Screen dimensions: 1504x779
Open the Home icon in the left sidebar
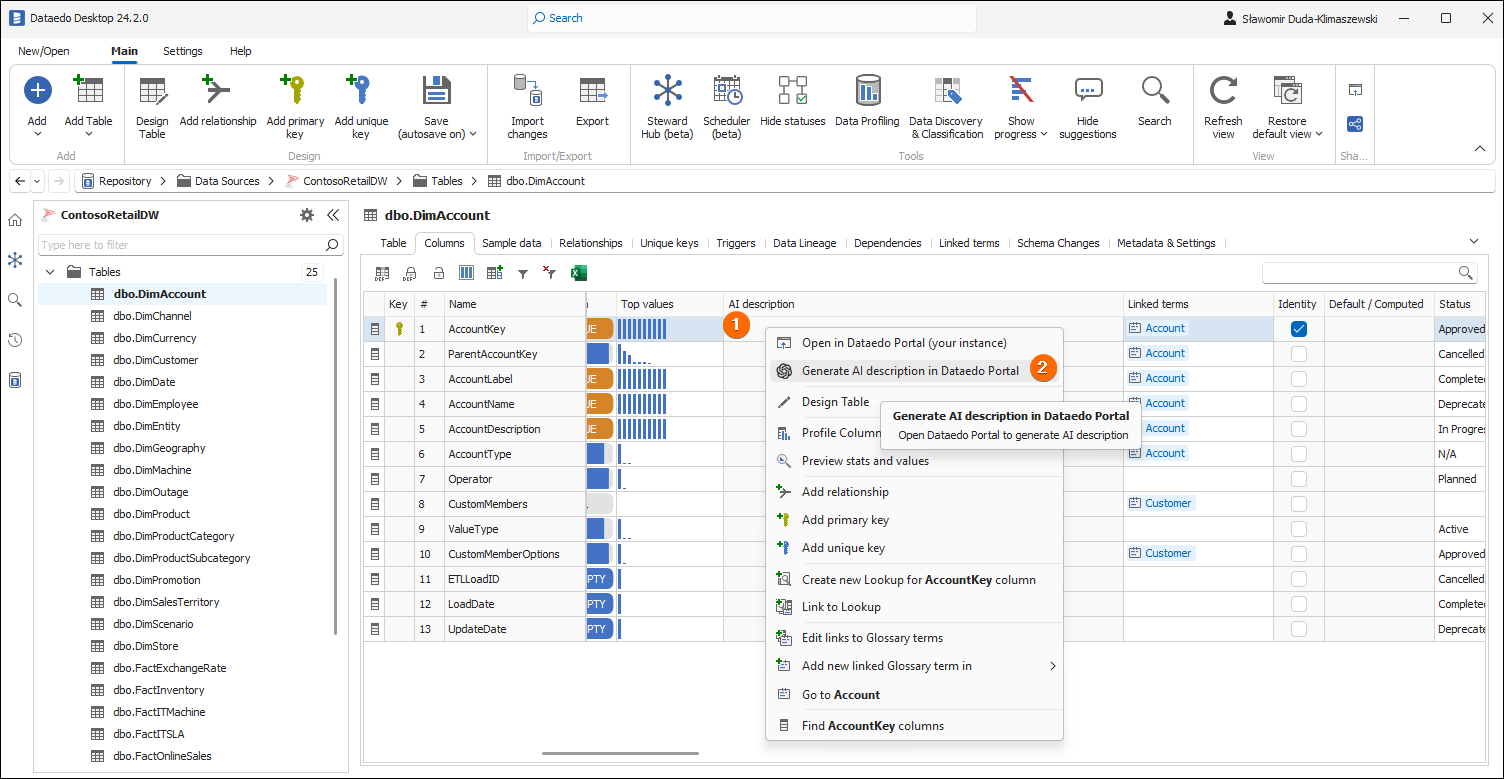pyautogui.click(x=15, y=220)
